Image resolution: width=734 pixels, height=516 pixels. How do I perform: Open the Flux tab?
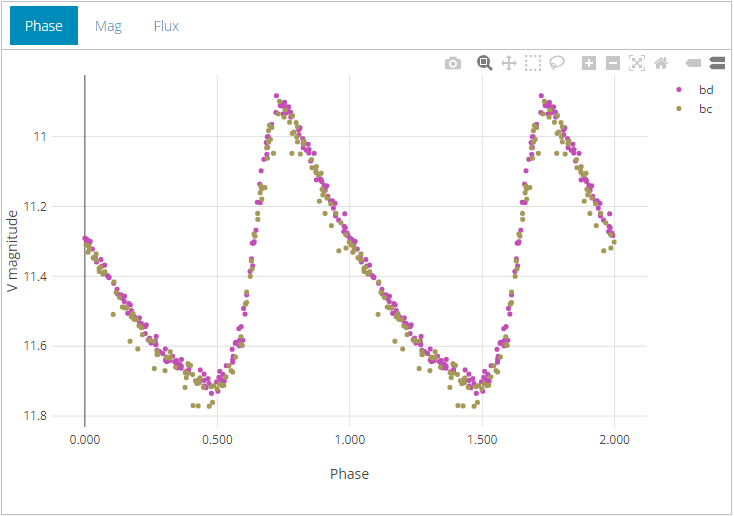coord(166,26)
